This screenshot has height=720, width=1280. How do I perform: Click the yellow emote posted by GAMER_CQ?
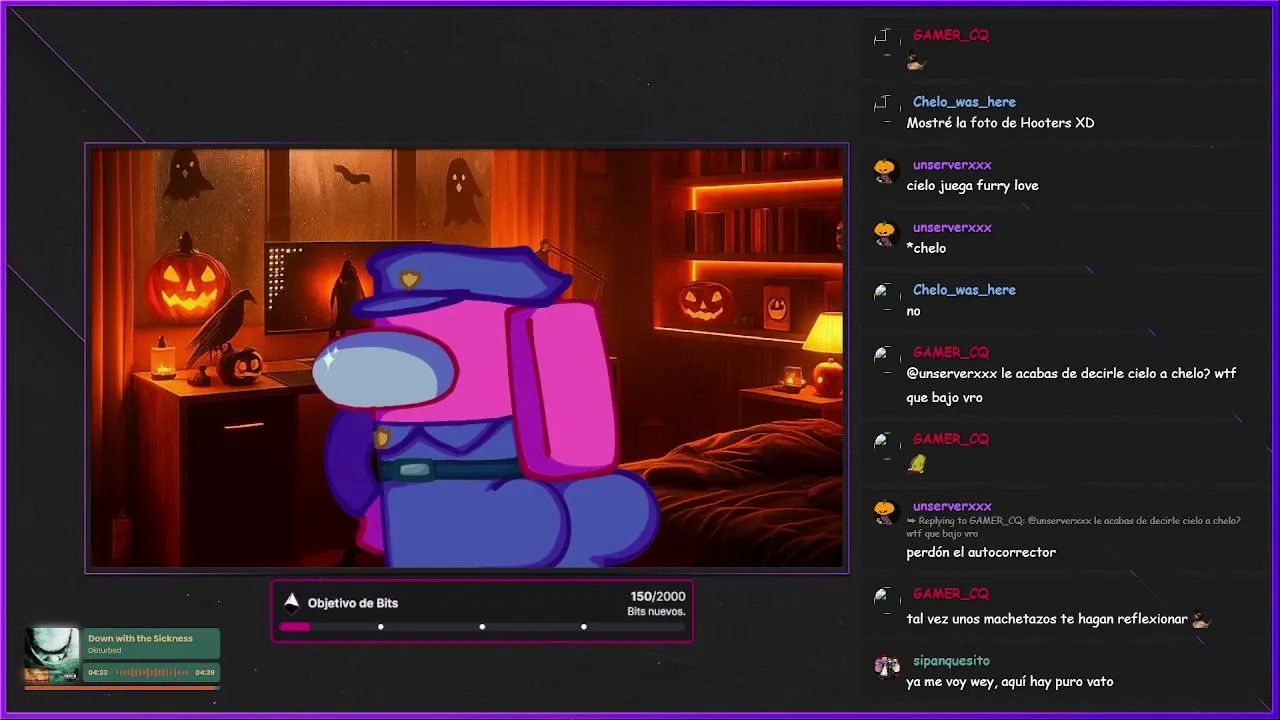tap(917, 464)
